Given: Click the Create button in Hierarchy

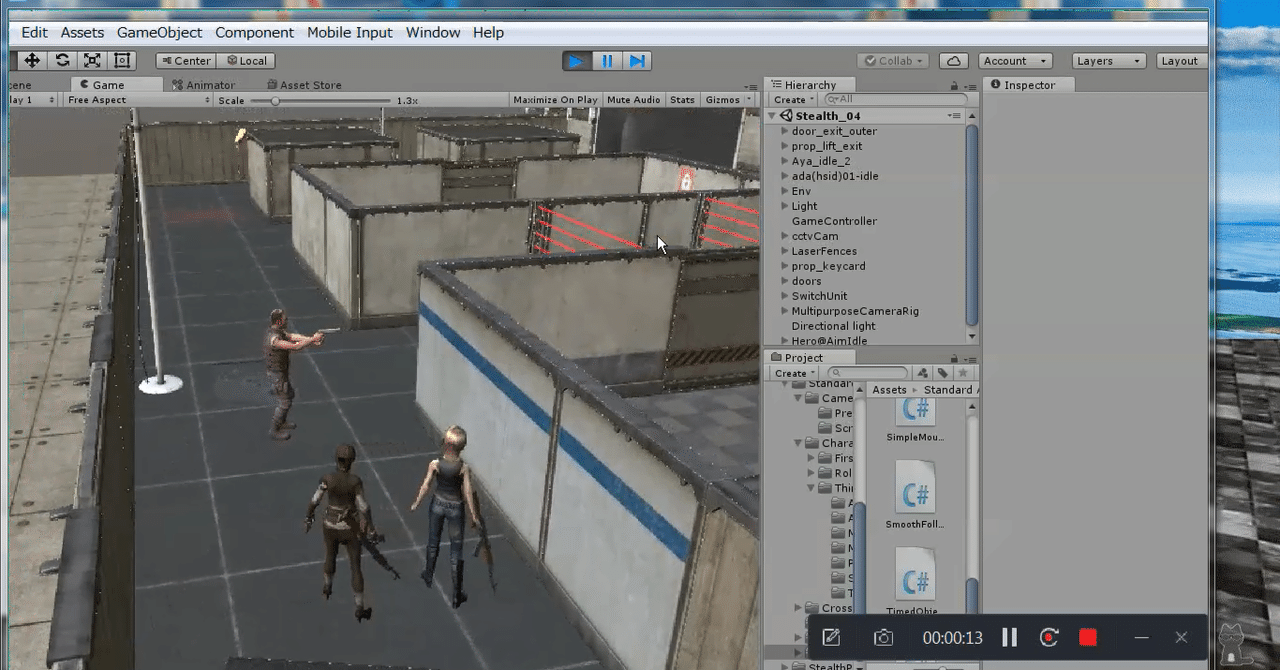Looking at the screenshot, I should click(790, 99).
